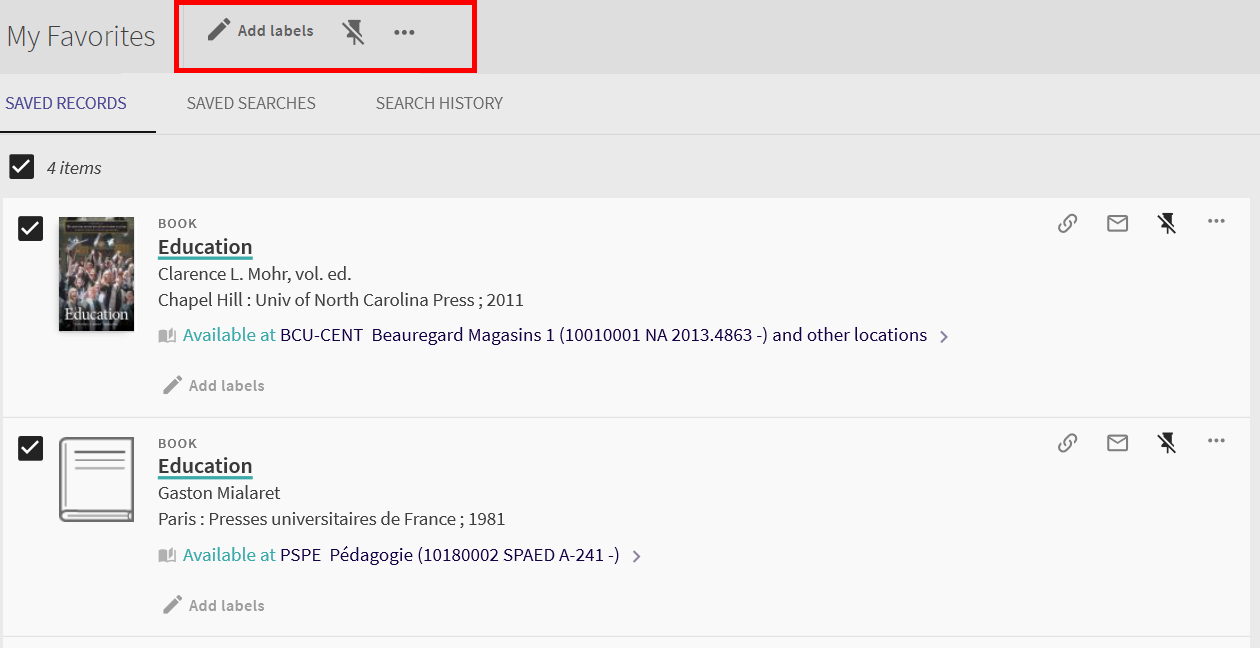
Task: Open more actions for Gaston Mialaret record
Action: tap(1216, 441)
